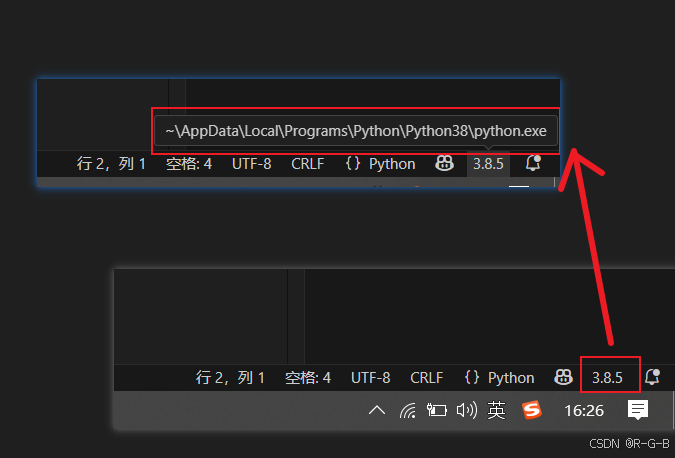Select end of line CRLF in the status bar beneath the tooltip
This screenshot has width=675, height=458.
(x=307, y=164)
